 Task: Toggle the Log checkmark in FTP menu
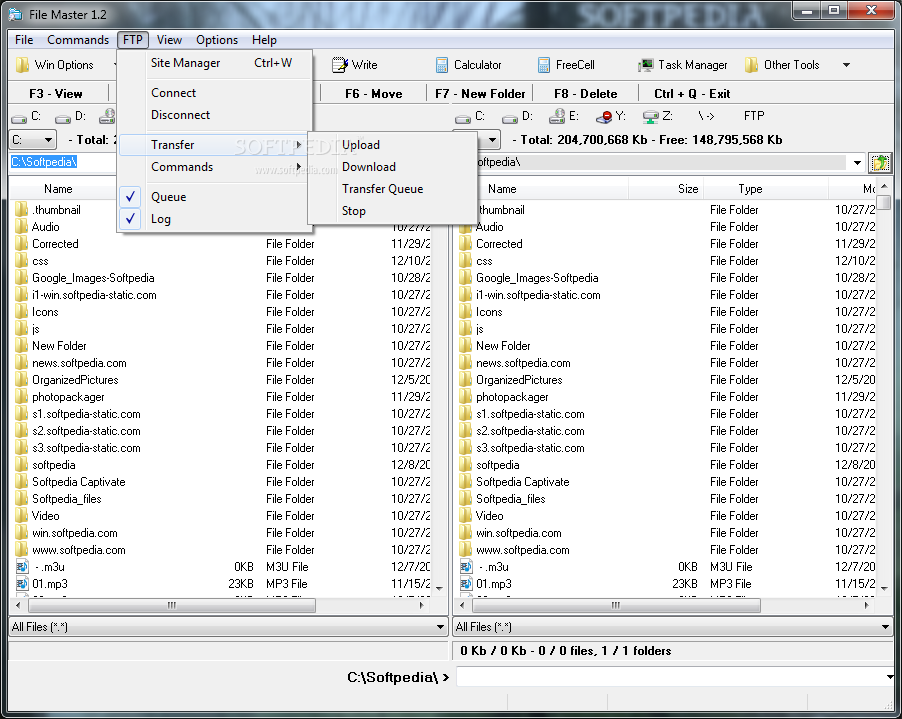tap(131, 219)
